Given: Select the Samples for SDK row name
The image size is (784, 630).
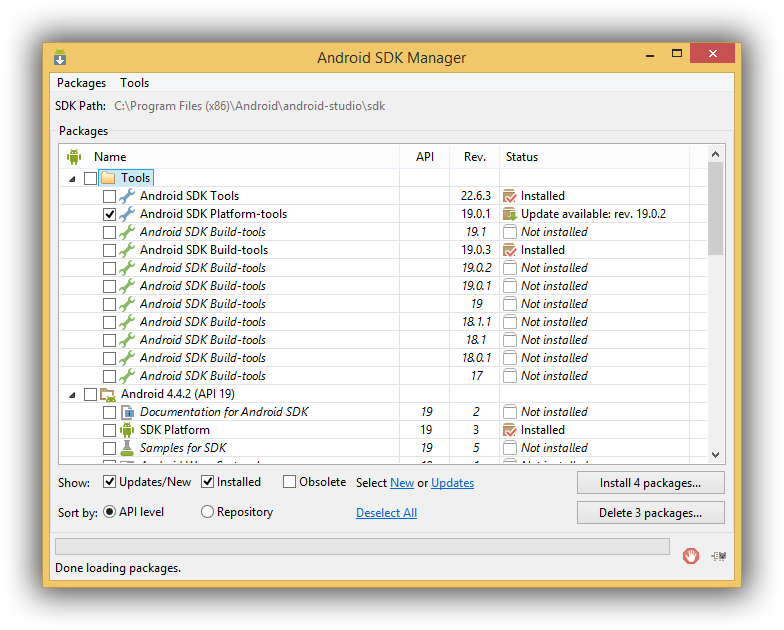Looking at the screenshot, I should [183, 448].
